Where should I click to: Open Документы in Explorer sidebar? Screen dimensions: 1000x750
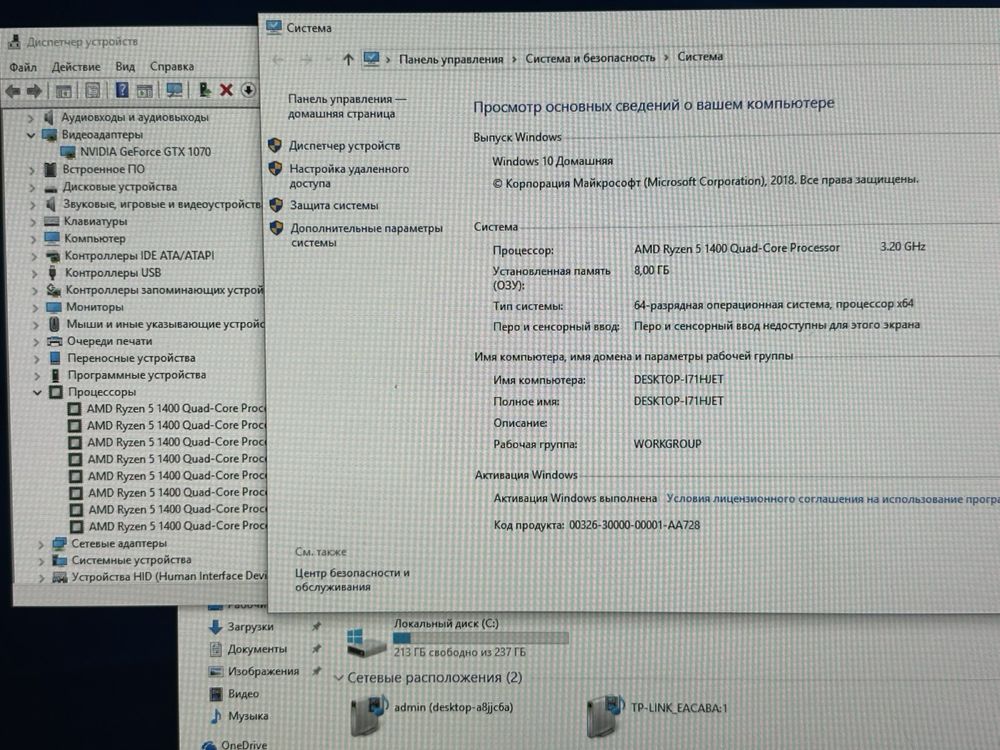coord(257,649)
